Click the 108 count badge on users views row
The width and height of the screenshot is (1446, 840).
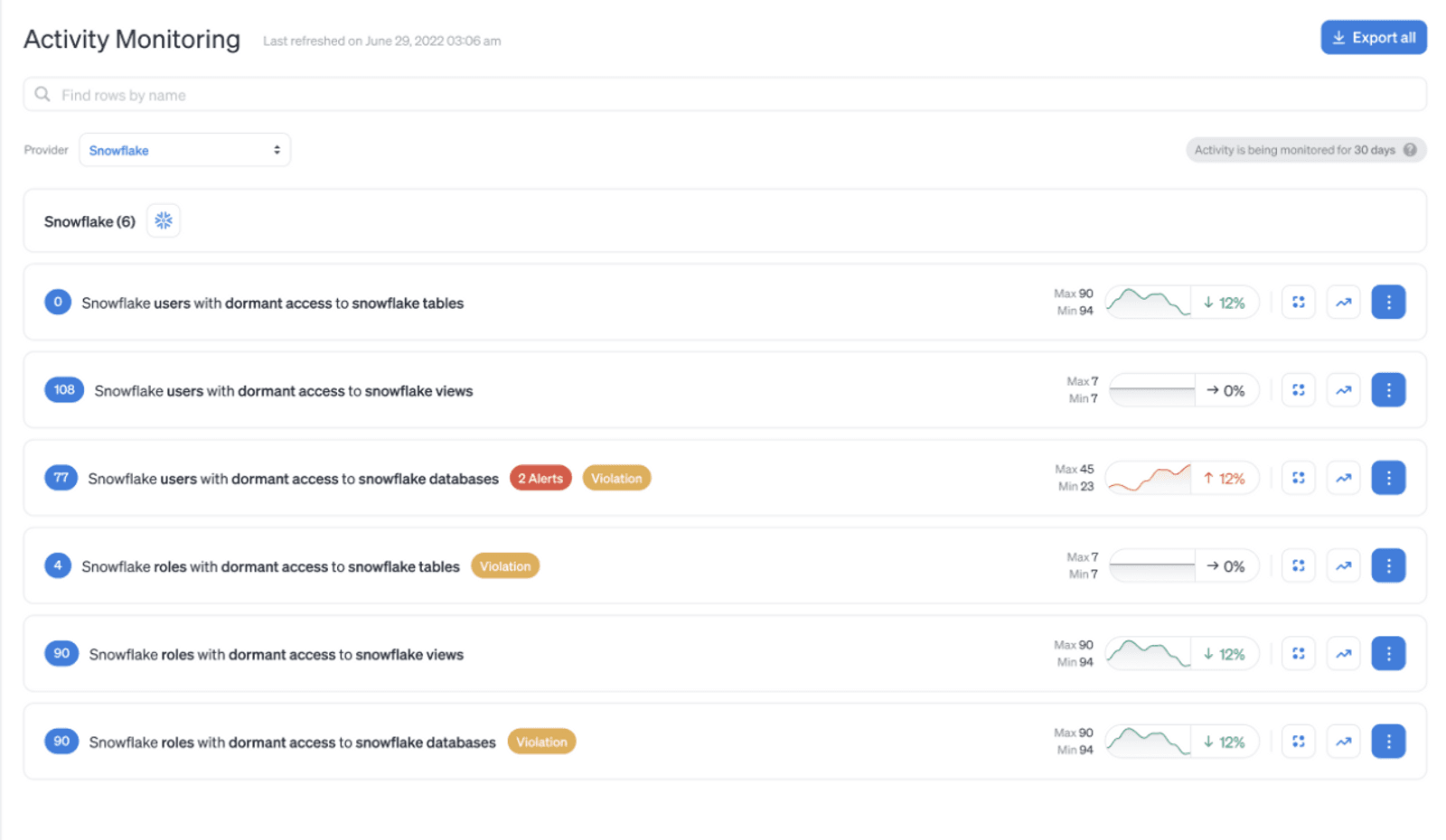tap(64, 389)
